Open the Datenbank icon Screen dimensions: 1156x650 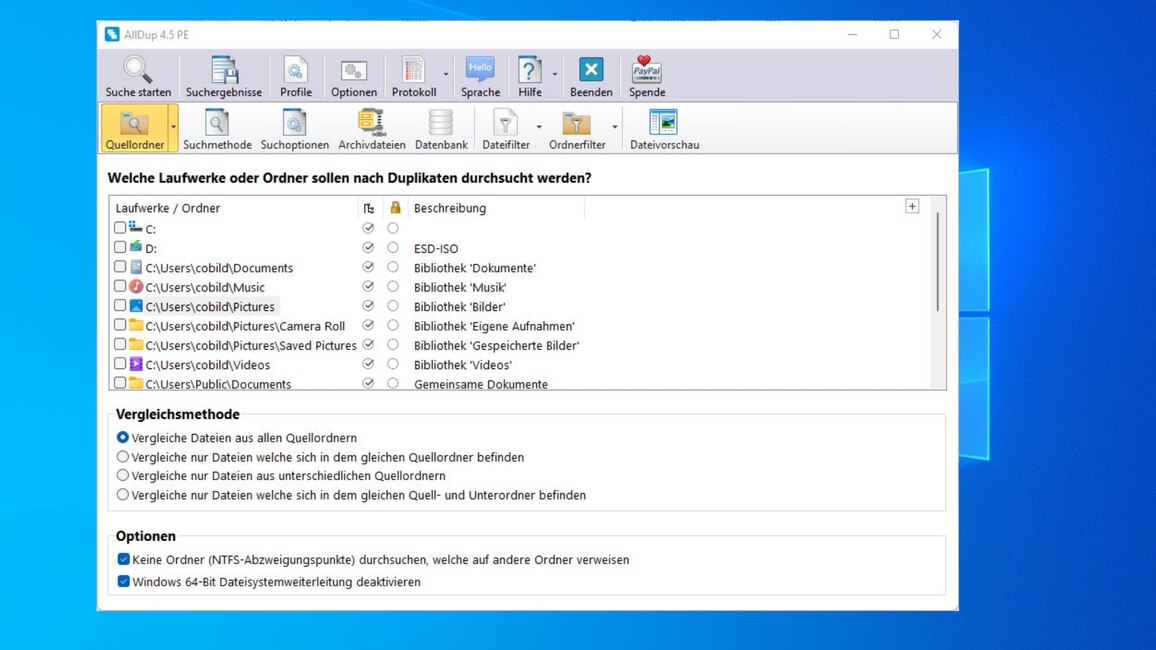441,124
